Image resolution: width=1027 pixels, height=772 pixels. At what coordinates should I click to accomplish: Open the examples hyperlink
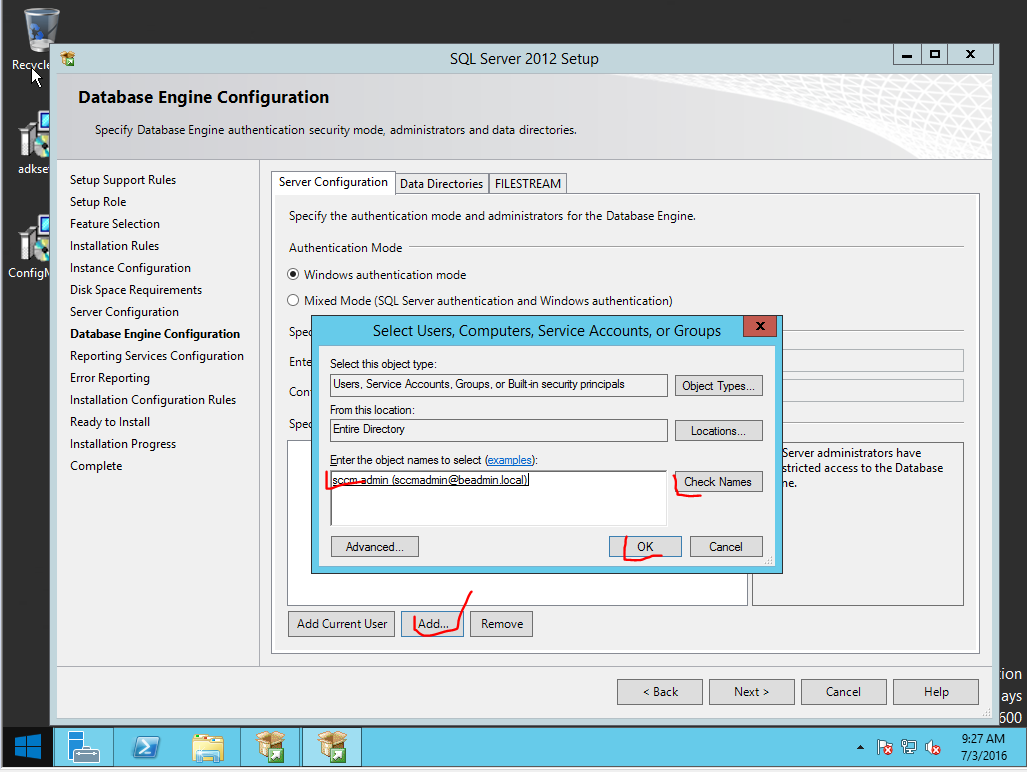pos(510,460)
